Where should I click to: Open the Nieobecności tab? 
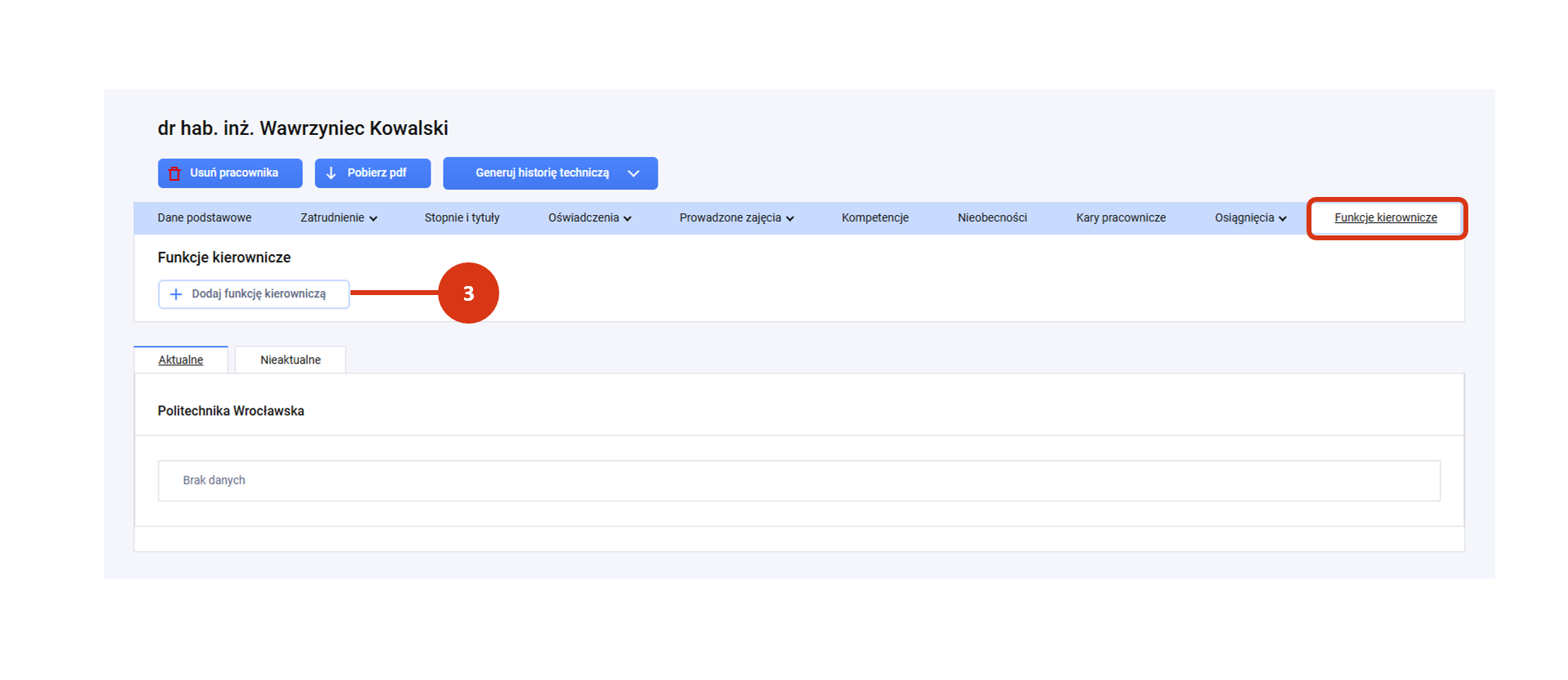click(x=992, y=218)
